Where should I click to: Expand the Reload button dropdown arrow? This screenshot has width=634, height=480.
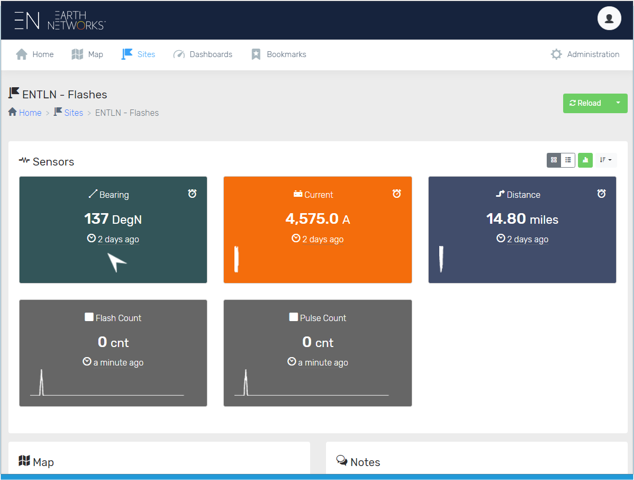point(618,103)
